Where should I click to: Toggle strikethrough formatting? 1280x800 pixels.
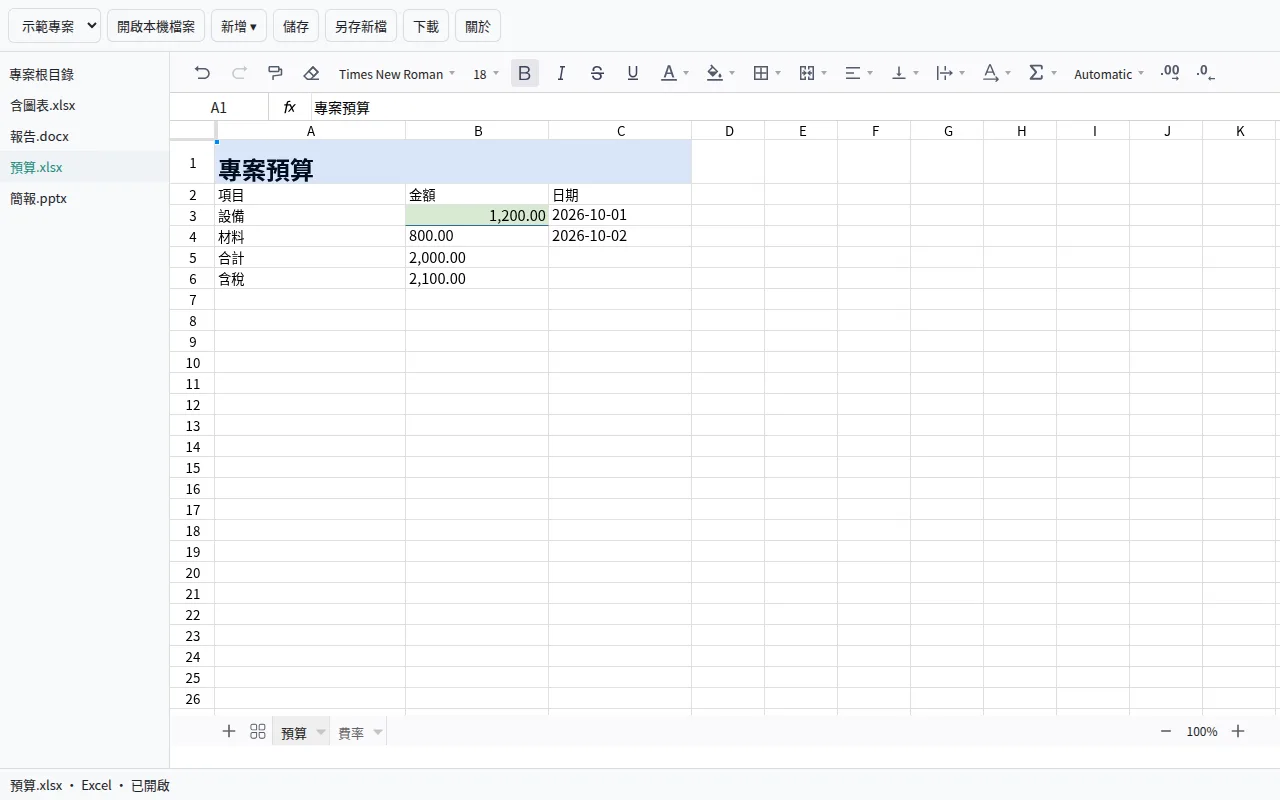(597, 73)
